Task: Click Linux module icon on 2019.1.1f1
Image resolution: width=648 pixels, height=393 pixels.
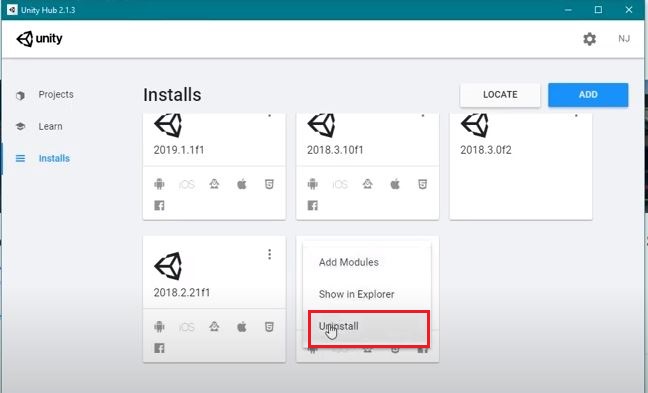Action: (x=214, y=184)
